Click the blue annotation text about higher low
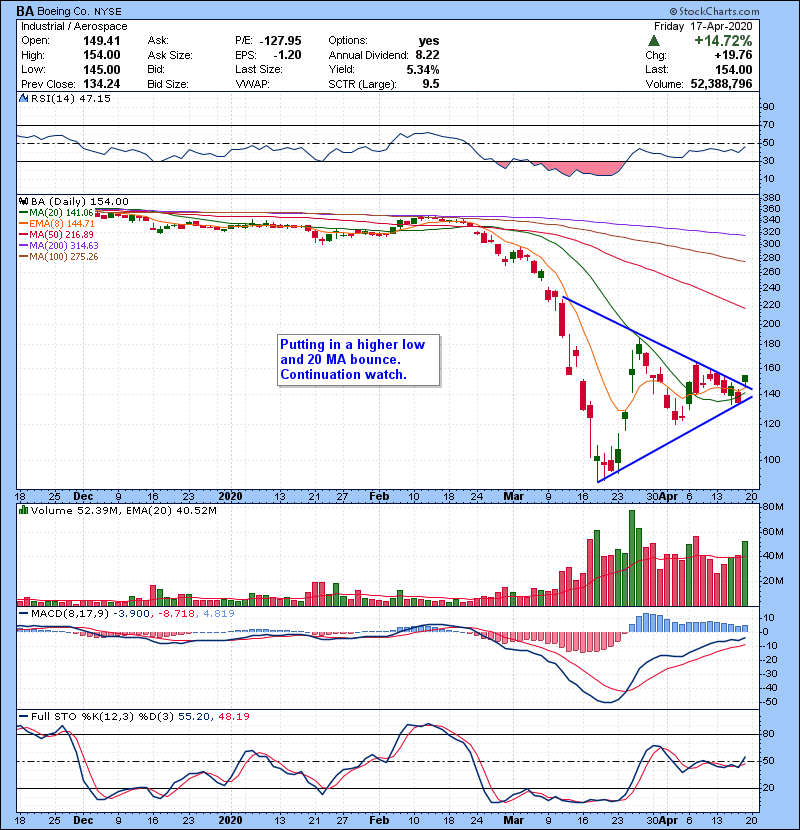The image size is (800, 830). pyautogui.click(x=353, y=359)
